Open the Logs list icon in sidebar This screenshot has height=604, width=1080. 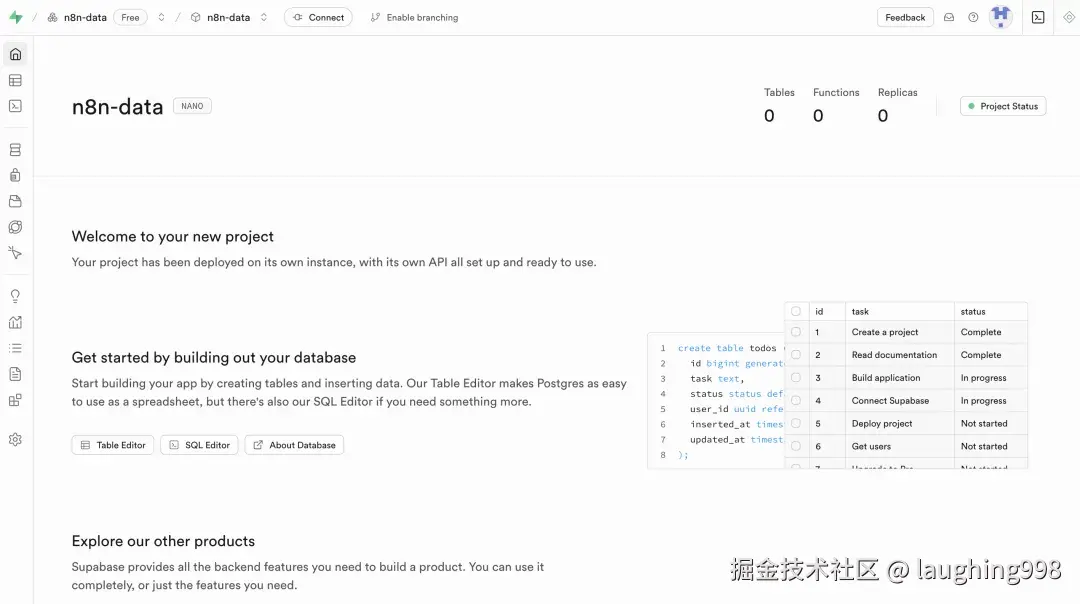pos(15,347)
